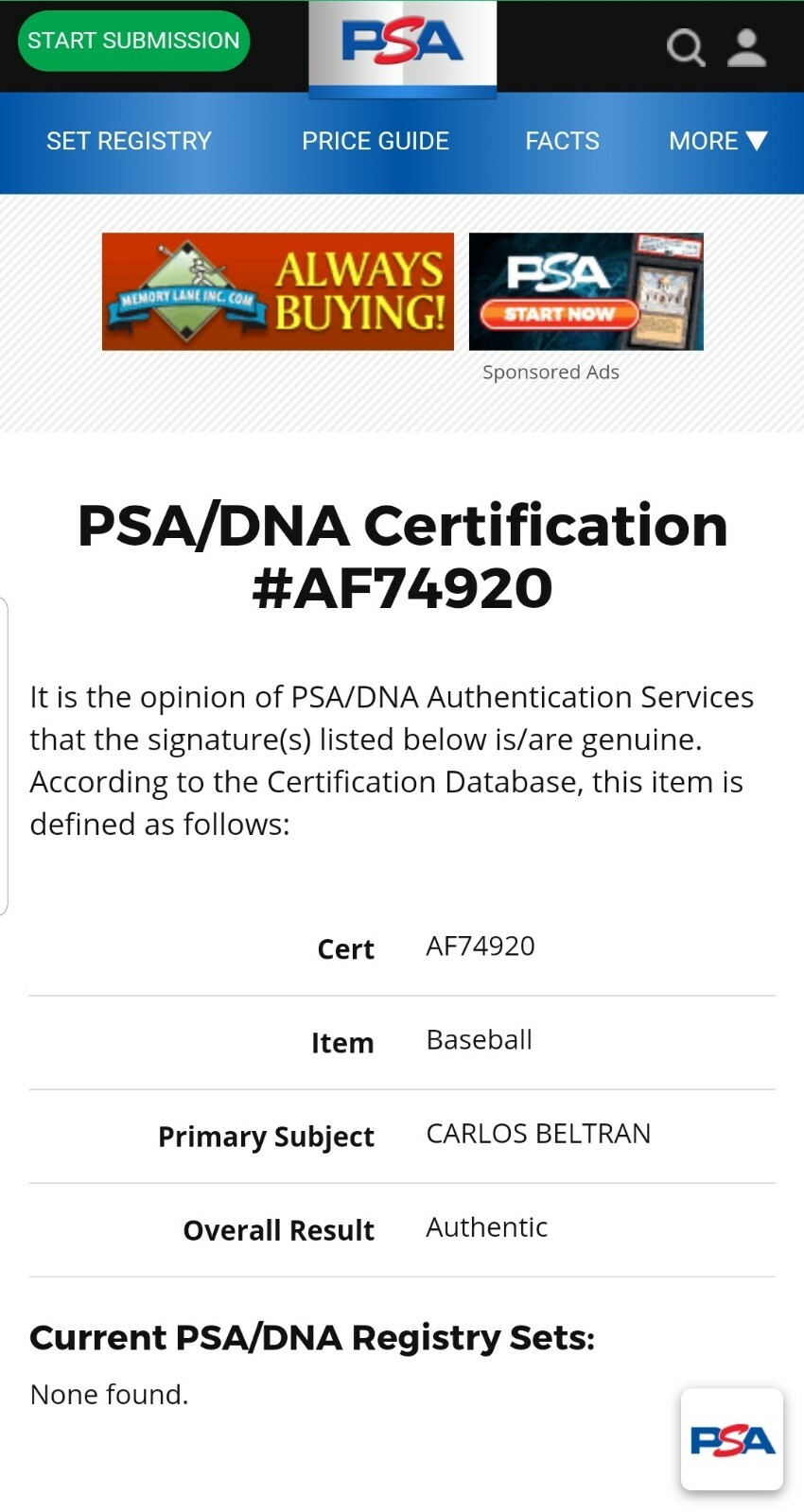Expand the MORE dropdown menu
Screen dimensions: 804x1512
point(718,141)
